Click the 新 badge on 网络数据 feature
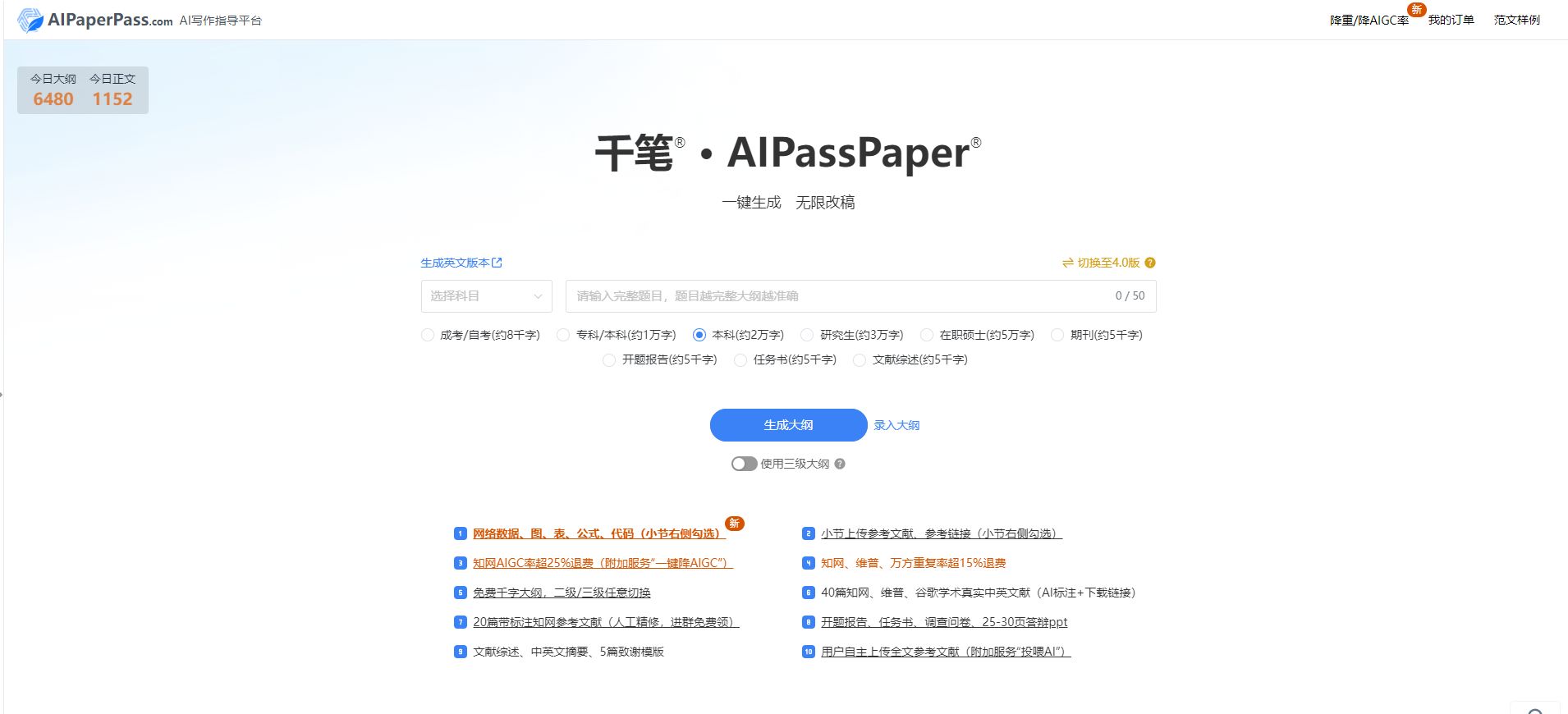Image resolution: width=1568 pixels, height=714 pixels. 735,523
